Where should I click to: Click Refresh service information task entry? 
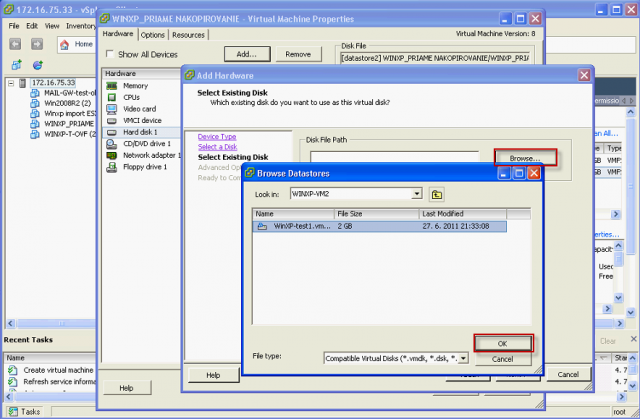[x=59, y=381]
